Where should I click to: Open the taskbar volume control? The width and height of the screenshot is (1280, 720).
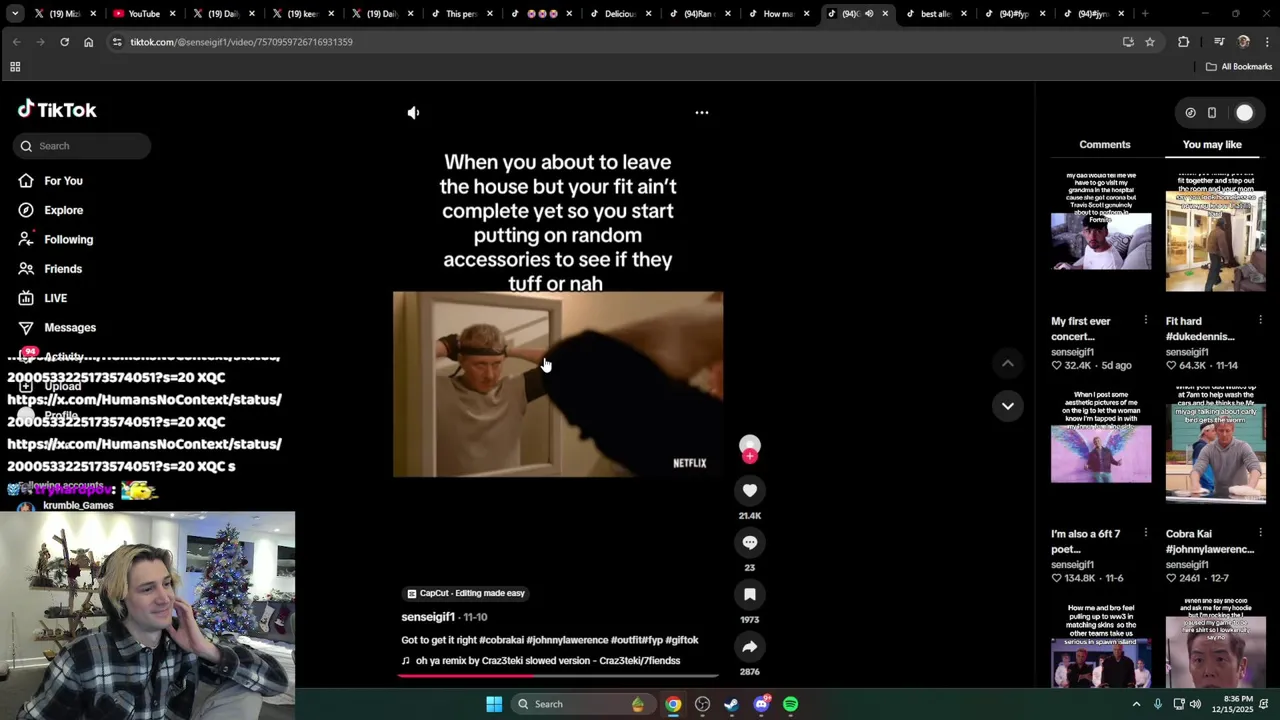pos(1195,704)
